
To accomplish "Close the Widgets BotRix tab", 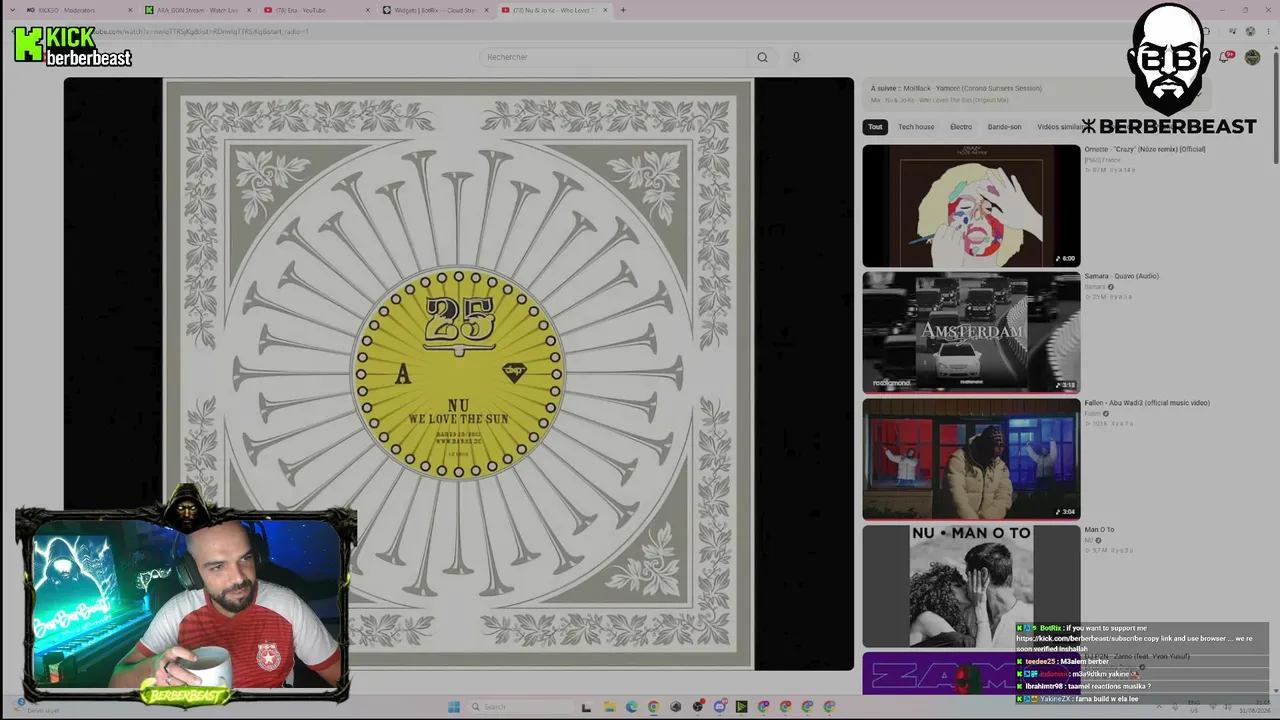I will click(x=486, y=10).
